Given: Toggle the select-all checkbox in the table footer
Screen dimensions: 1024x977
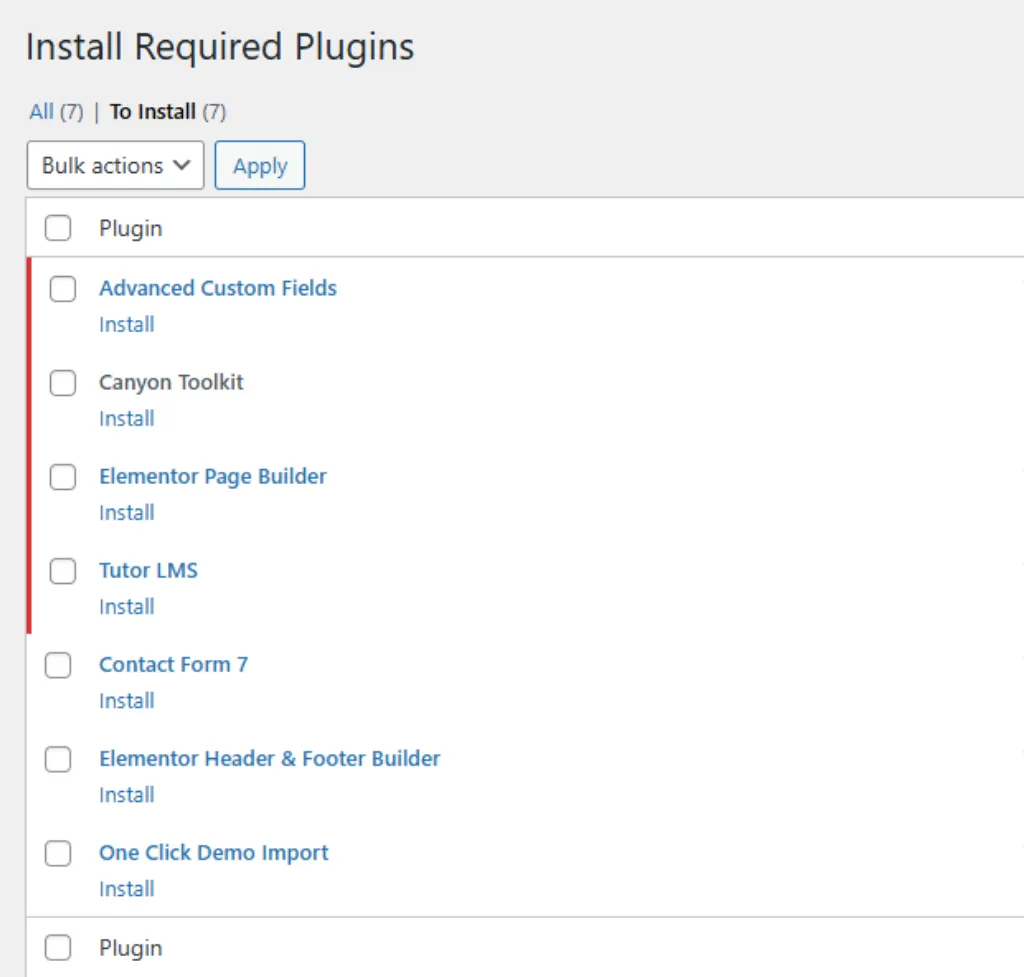Looking at the screenshot, I should click(58, 948).
